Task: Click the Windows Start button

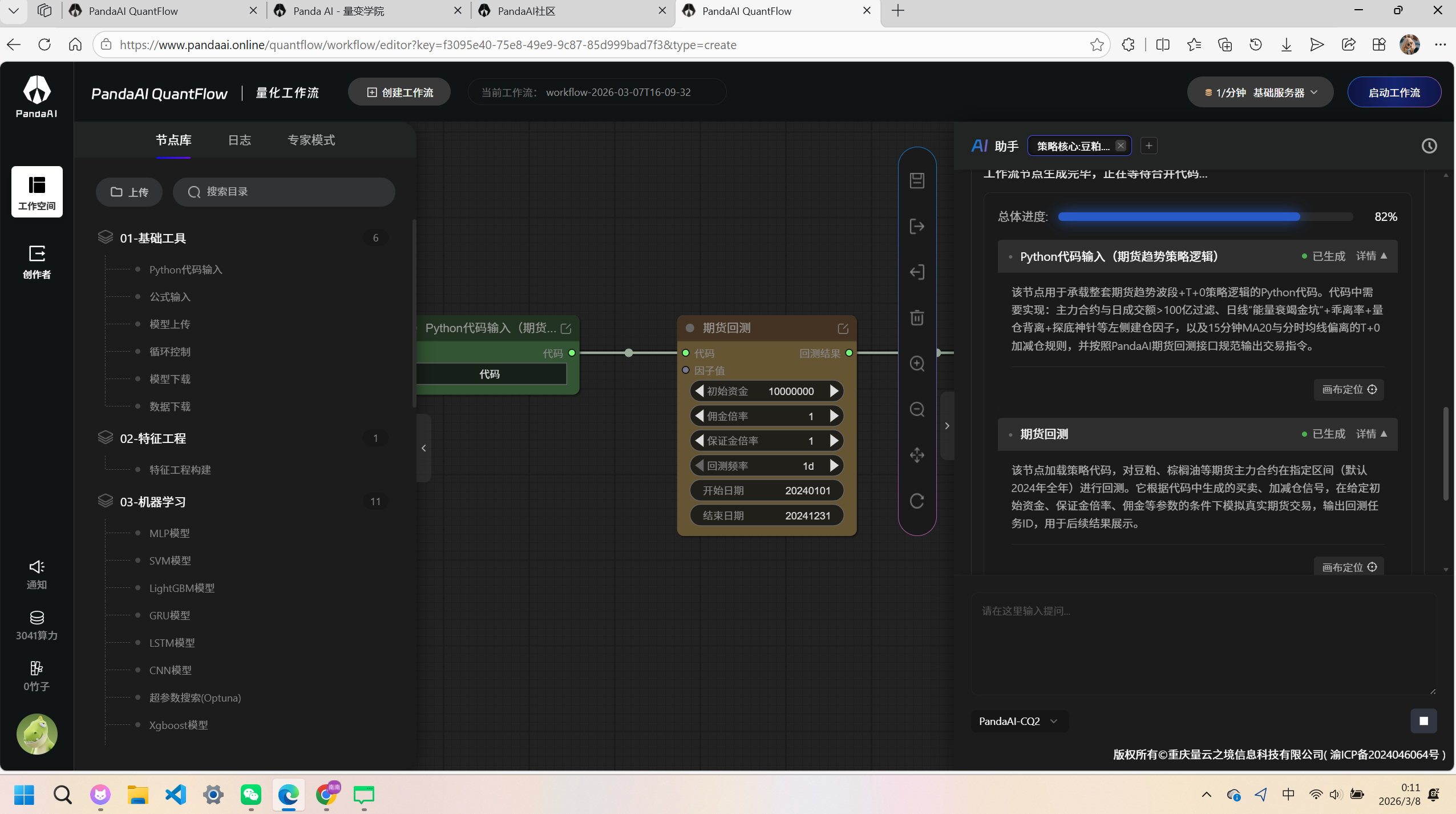Action: pos(24,795)
